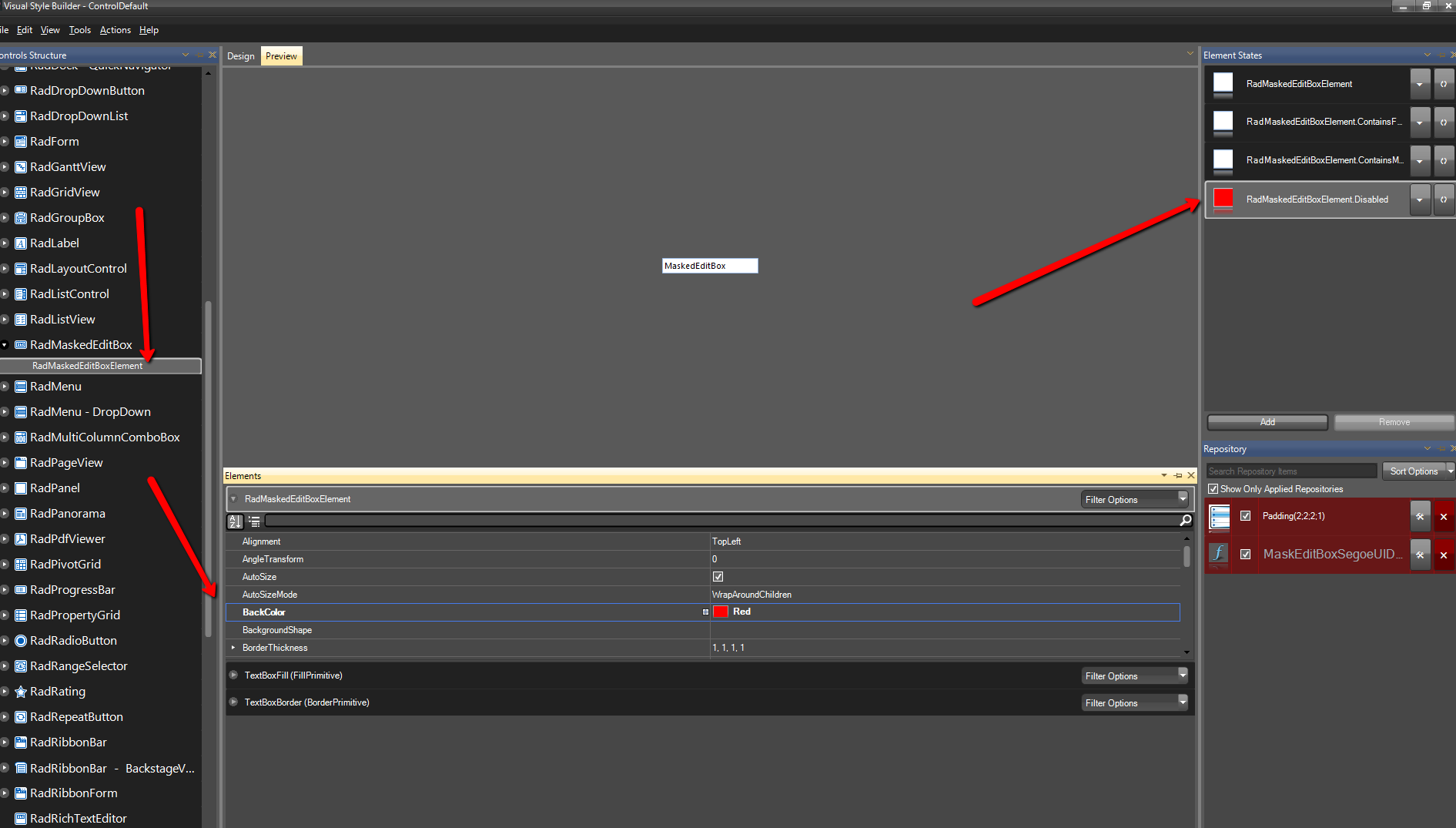Delete the Padding(2;2;2;1) repository item
The image size is (1456, 828).
tap(1444, 516)
